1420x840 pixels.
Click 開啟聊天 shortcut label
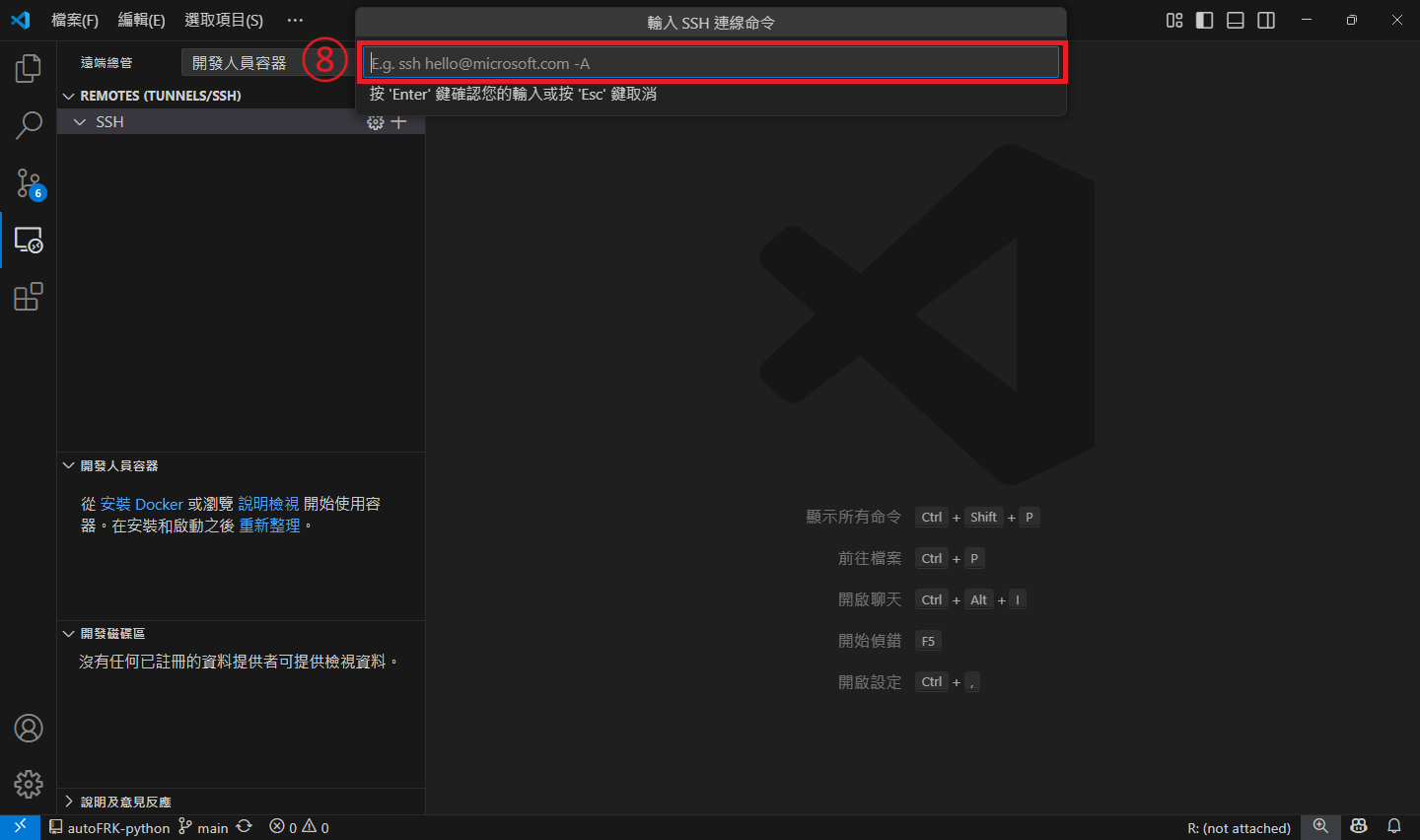(870, 599)
